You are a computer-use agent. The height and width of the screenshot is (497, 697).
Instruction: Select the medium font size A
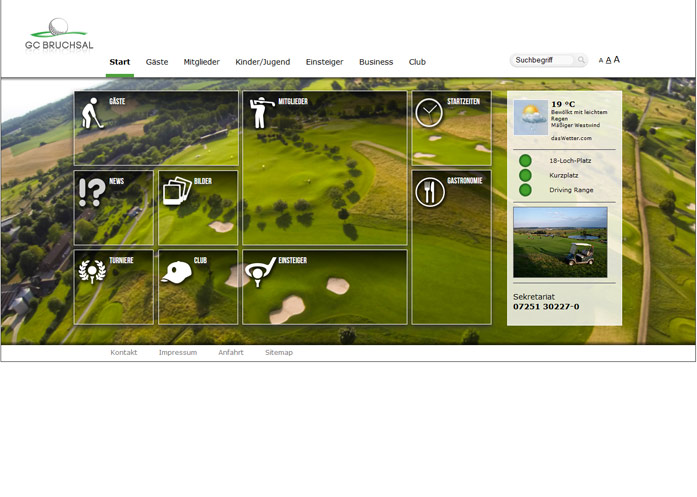608,60
